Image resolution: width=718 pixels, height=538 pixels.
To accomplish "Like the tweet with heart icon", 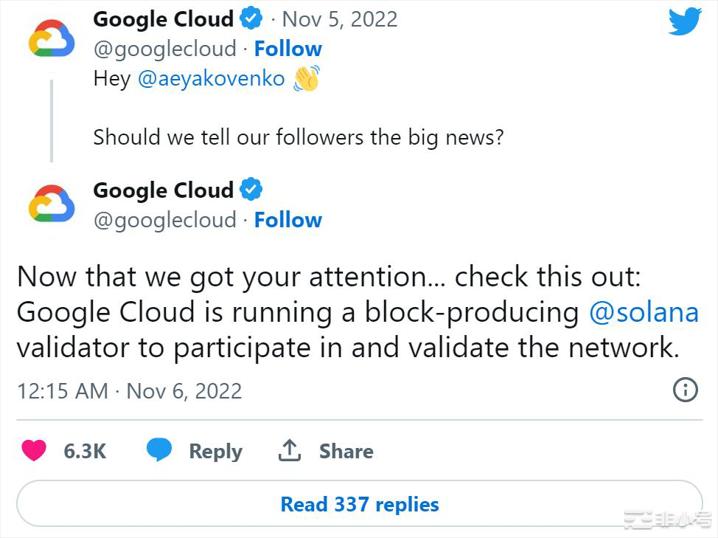I will tap(34, 451).
